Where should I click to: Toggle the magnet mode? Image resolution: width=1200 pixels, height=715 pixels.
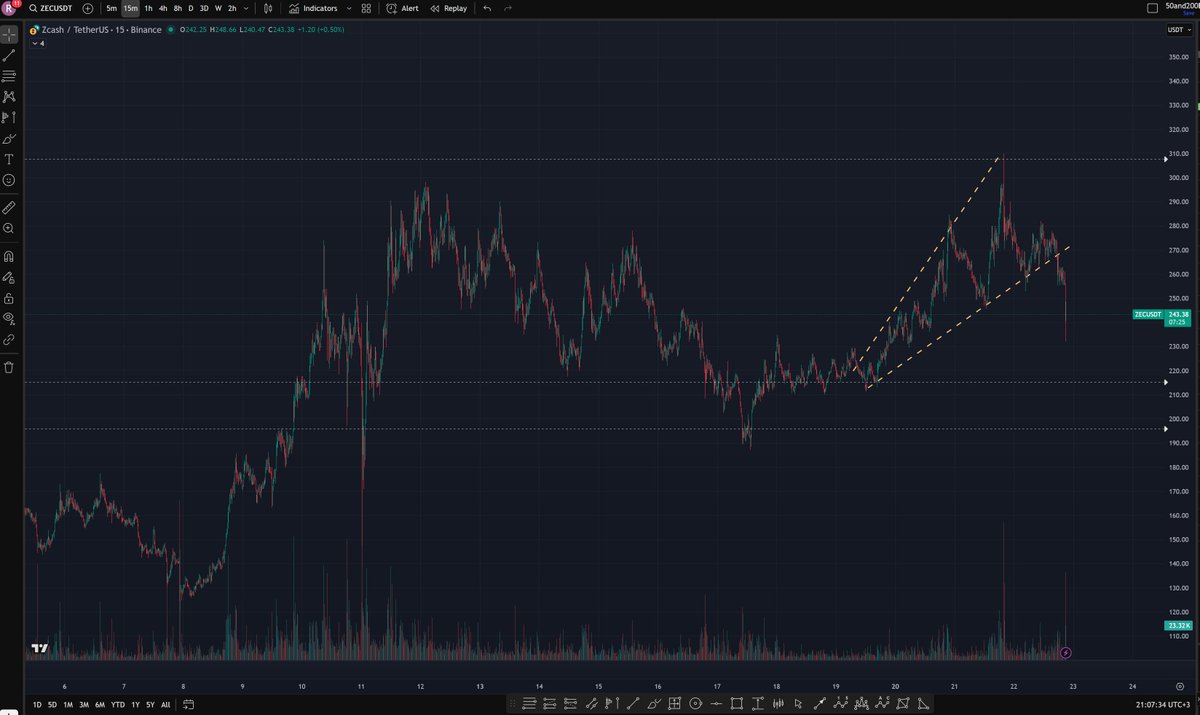[x=9, y=256]
